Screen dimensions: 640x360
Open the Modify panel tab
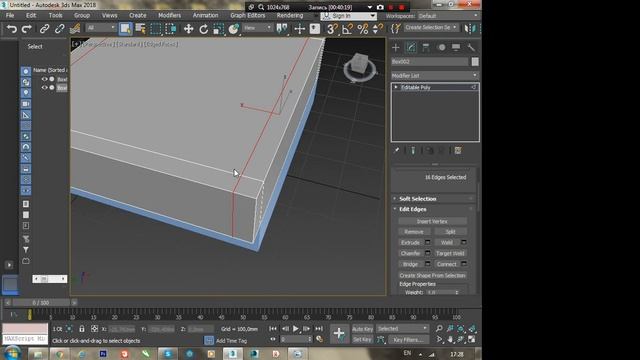411,47
